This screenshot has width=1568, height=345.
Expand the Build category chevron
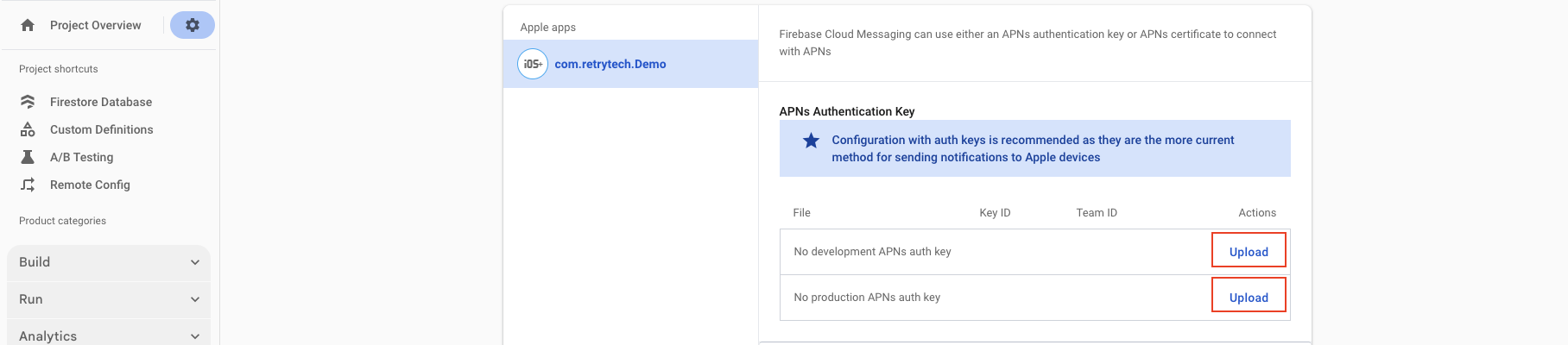click(195, 262)
